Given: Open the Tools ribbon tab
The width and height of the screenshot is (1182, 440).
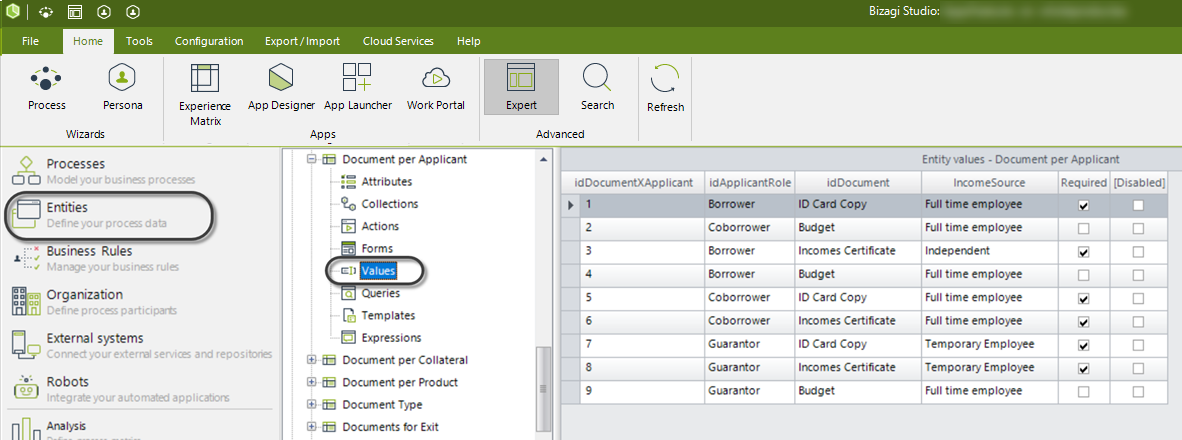Looking at the screenshot, I should click(x=139, y=41).
